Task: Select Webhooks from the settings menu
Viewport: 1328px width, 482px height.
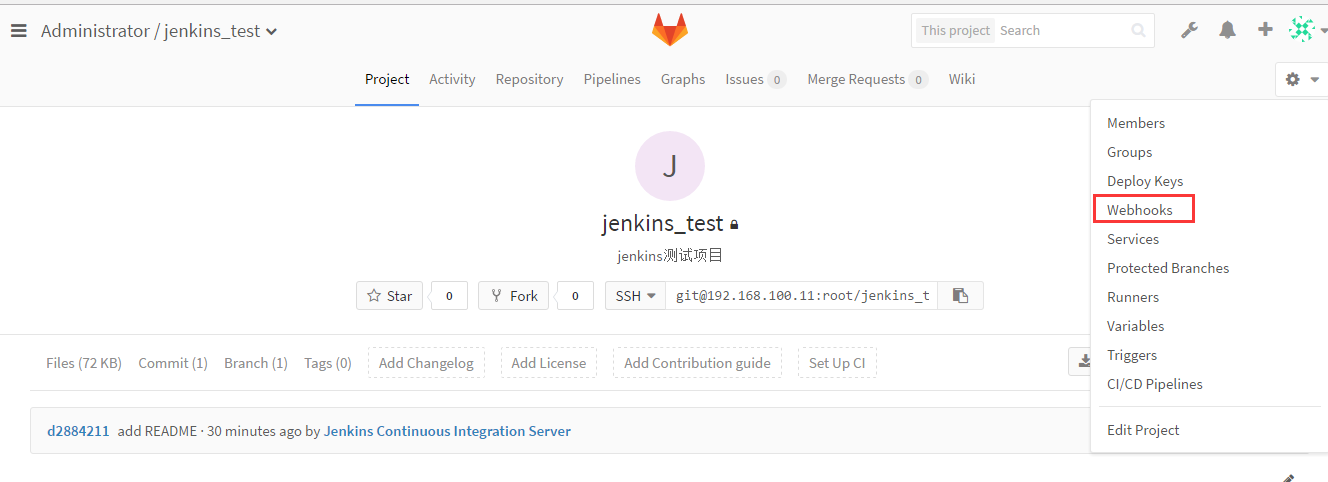Action: [1139, 210]
